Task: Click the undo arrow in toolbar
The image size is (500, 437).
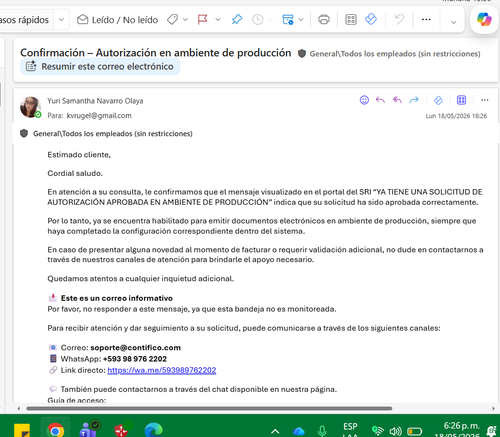Action: pos(399,19)
